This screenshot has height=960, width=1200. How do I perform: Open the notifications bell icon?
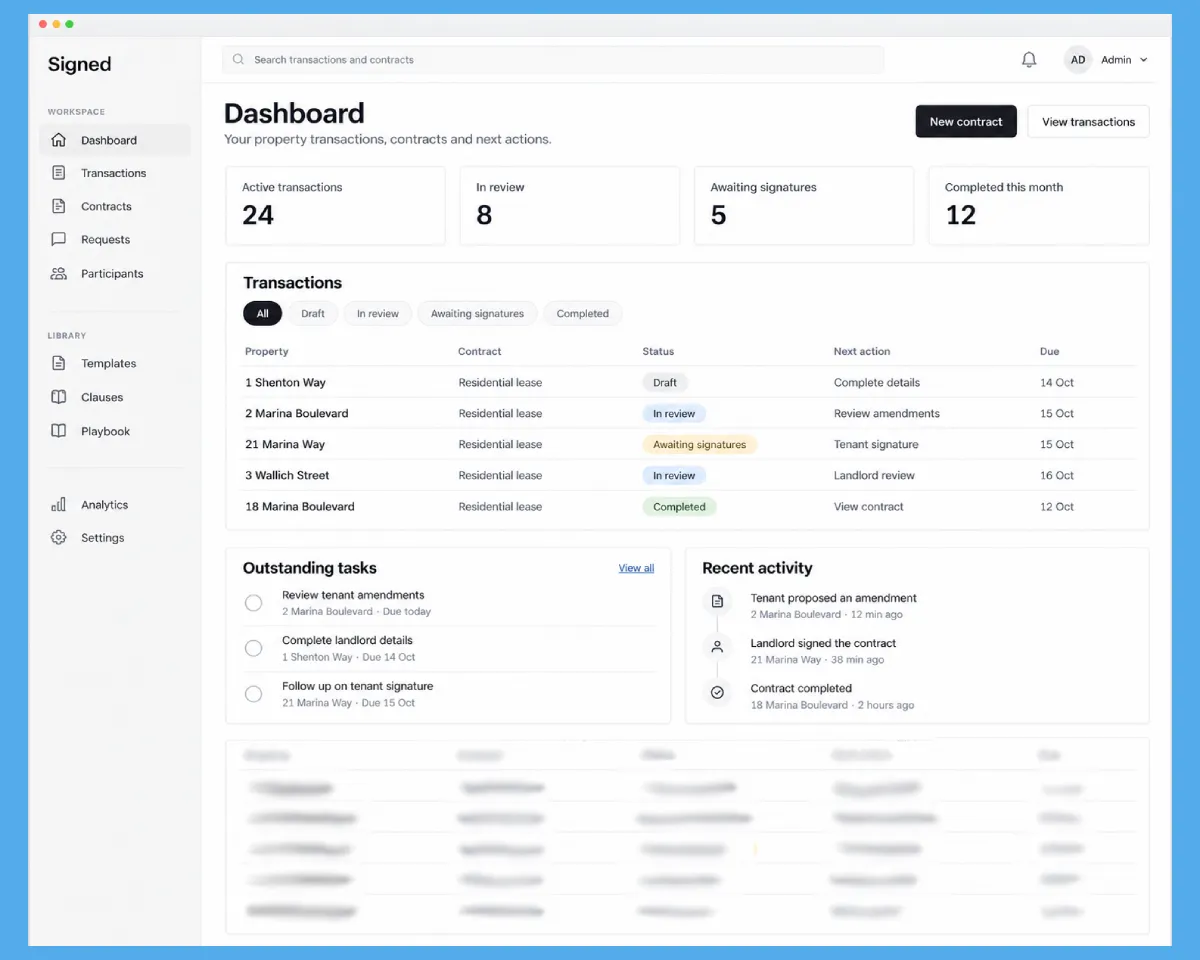click(1029, 60)
